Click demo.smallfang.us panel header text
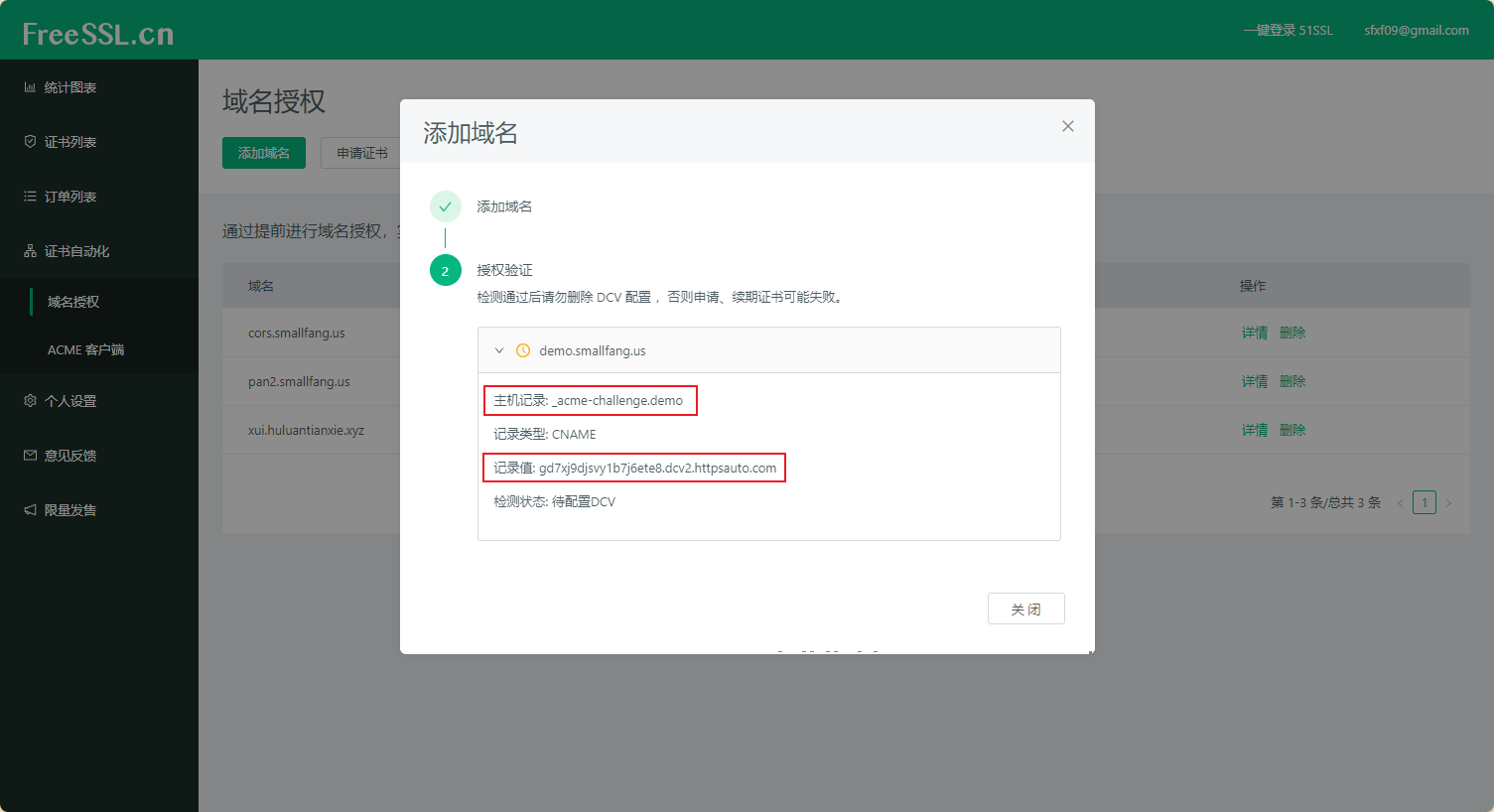The width and height of the screenshot is (1494, 812). [x=593, y=350]
